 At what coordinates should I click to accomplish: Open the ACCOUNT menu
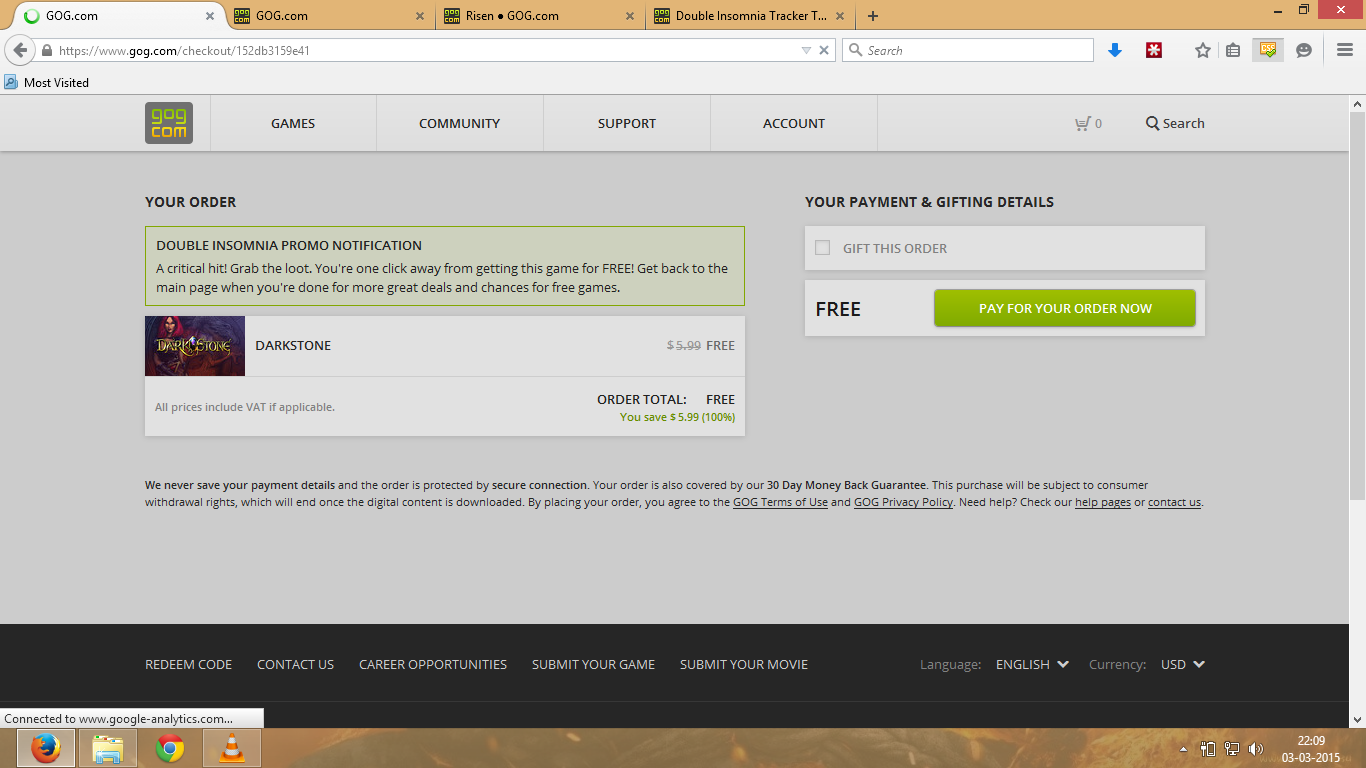tap(794, 123)
